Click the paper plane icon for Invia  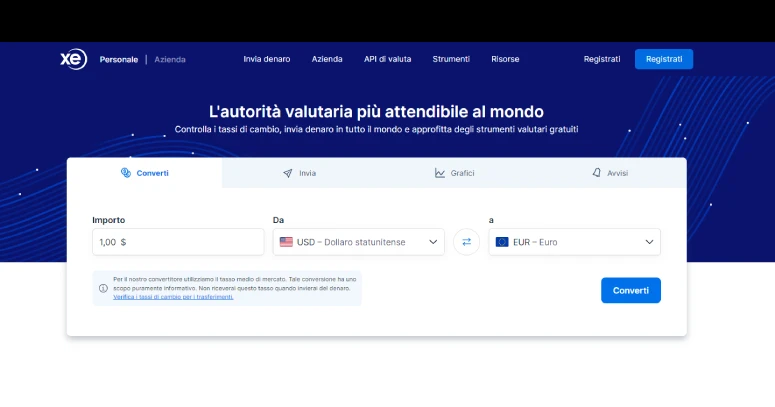point(288,173)
